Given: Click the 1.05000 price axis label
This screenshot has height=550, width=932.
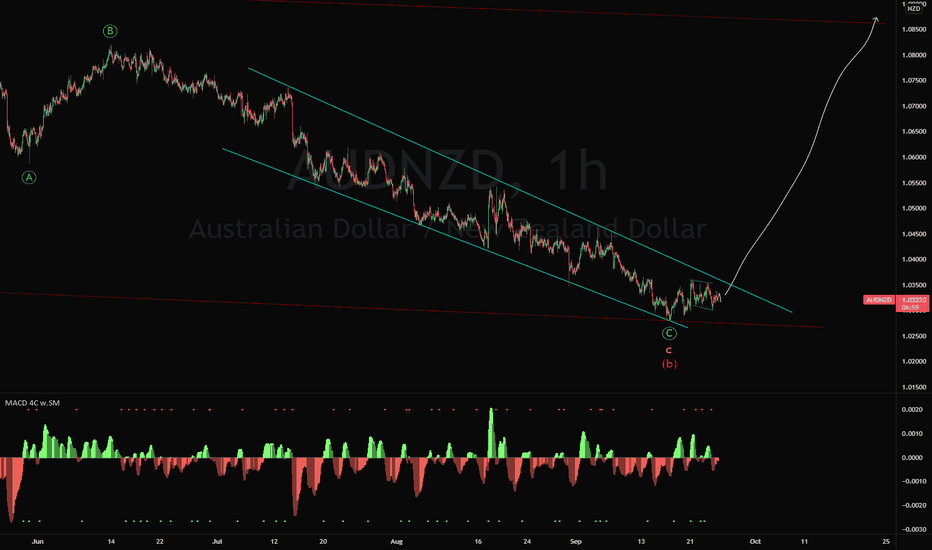Looking at the screenshot, I should tap(914, 209).
